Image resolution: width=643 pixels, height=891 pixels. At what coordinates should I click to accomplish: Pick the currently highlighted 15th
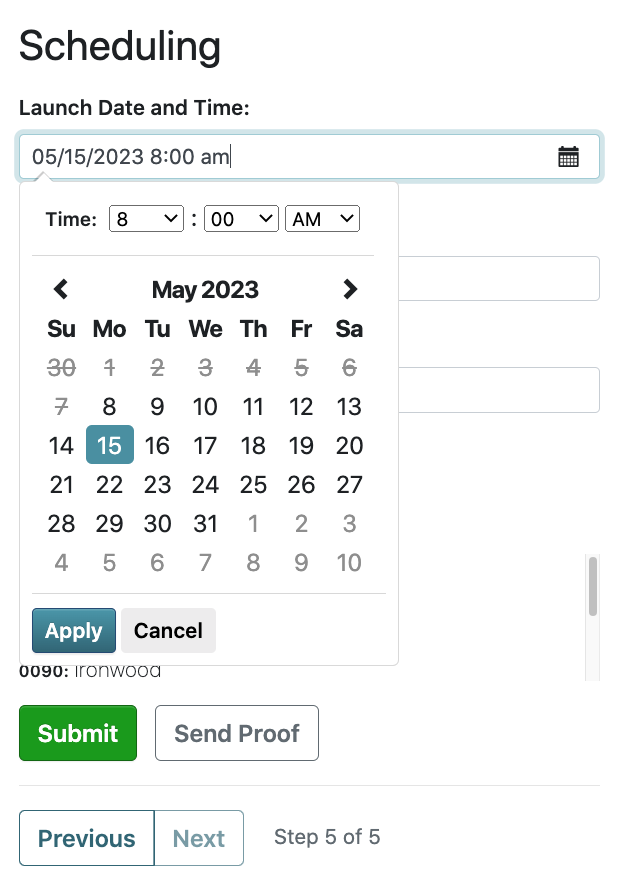pyautogui.click(x=109, y=445)
